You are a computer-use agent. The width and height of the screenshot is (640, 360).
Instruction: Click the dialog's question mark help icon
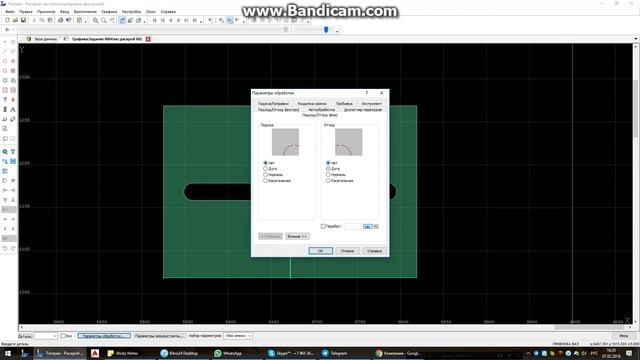point(367,93)
